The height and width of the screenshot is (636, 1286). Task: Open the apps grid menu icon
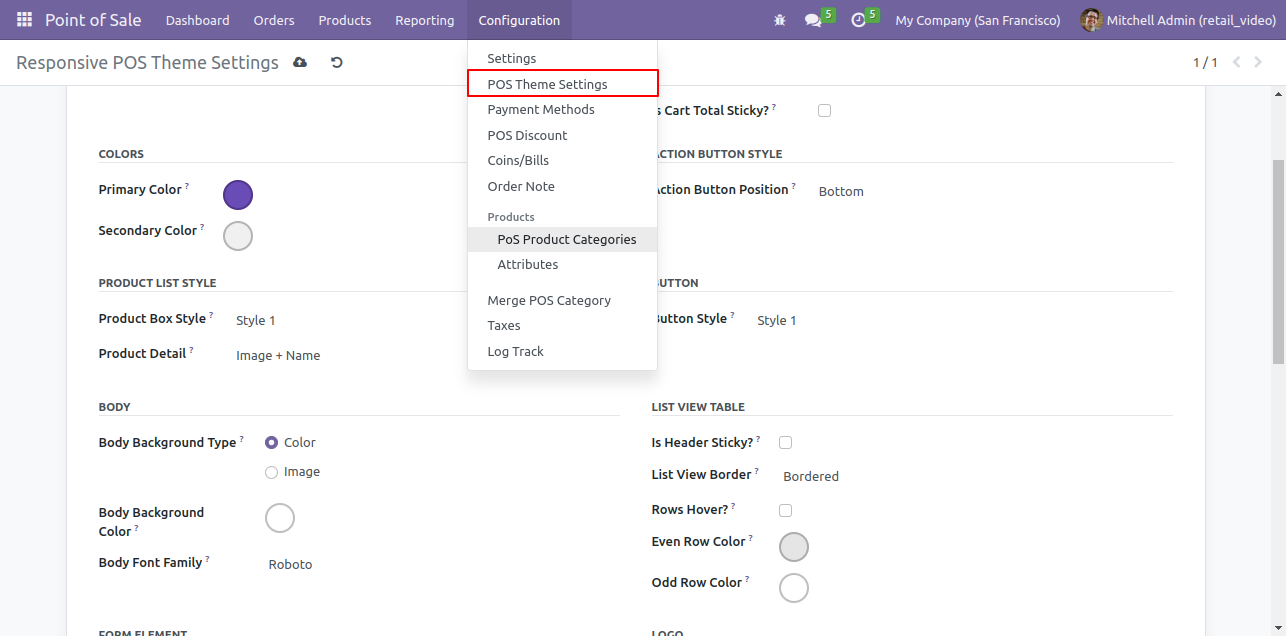pyautogui.click(x=24, y=20)
